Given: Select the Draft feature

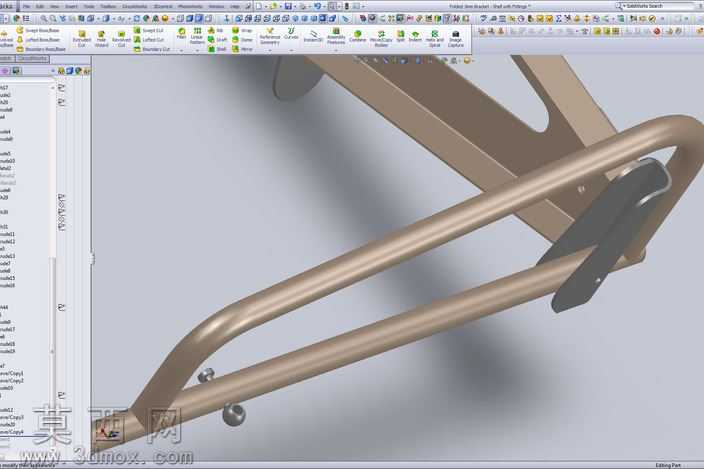Looking at the screenshot, I should (x=217, y=39).
